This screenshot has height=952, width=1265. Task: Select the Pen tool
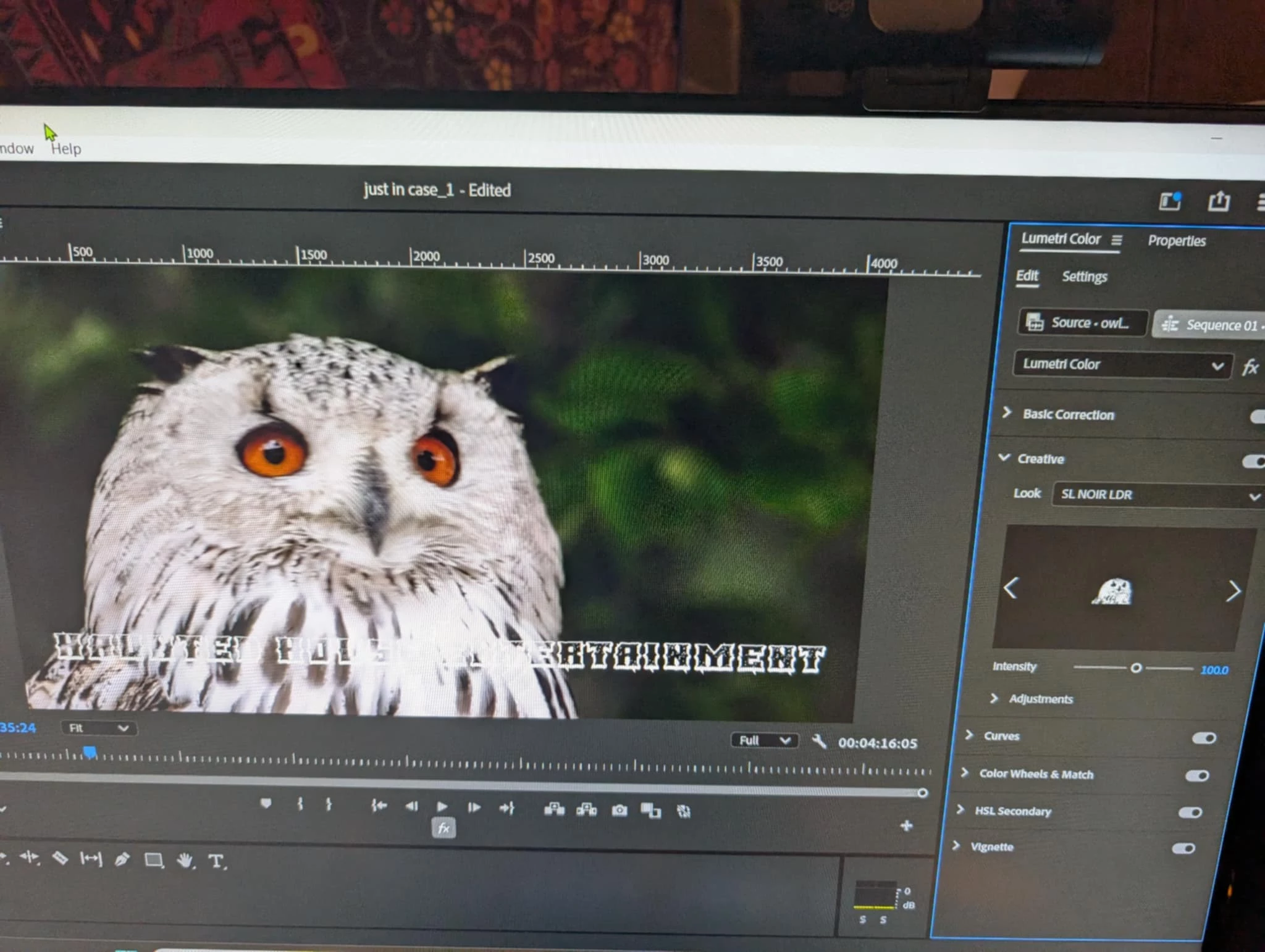point(122,859)
